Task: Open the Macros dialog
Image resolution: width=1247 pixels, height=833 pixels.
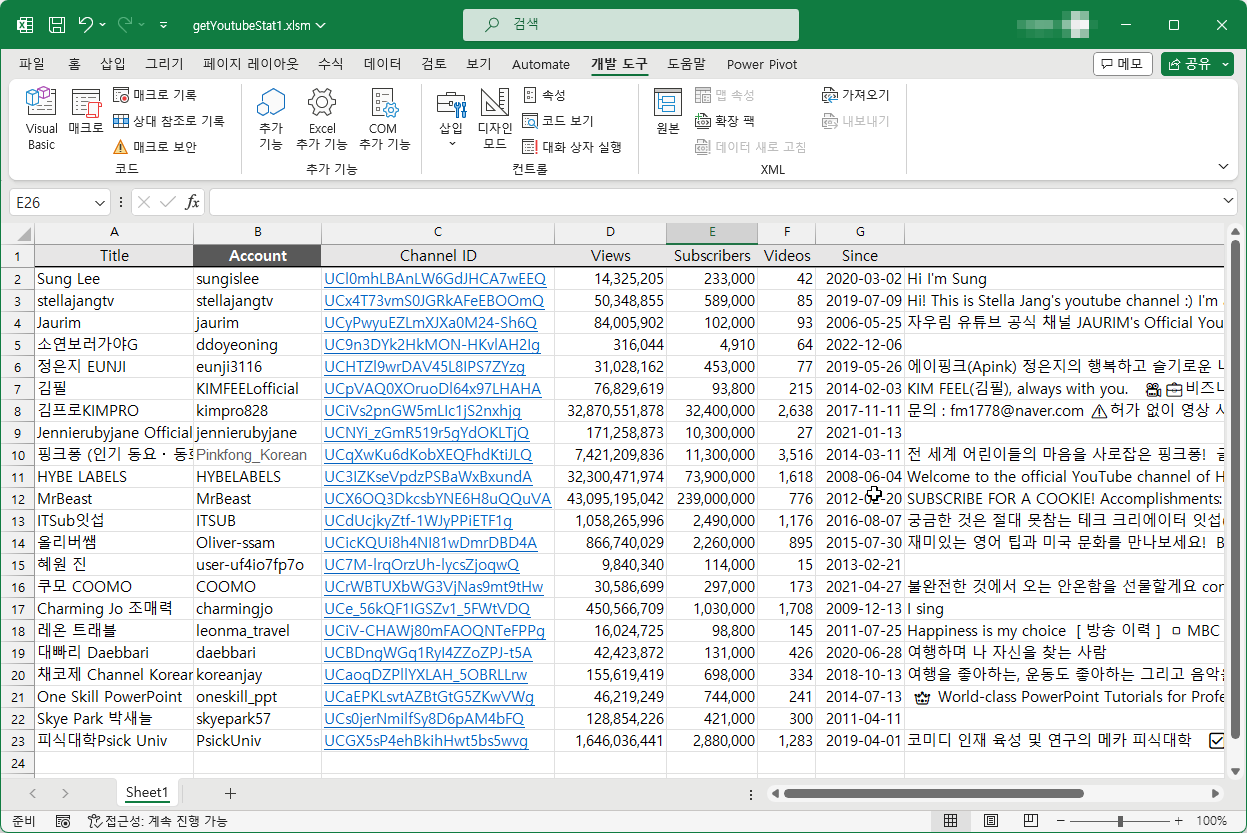Action: click(86, 113)
